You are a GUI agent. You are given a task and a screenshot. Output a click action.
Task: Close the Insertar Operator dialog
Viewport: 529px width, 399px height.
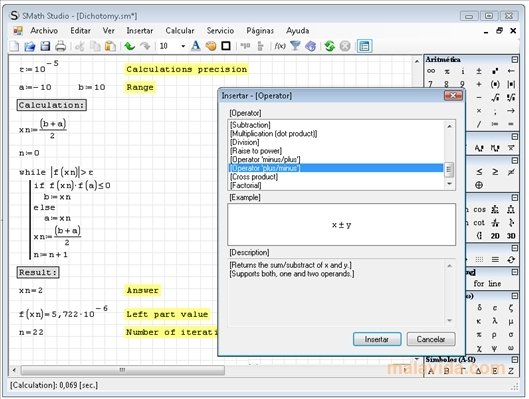pos(453,96)
